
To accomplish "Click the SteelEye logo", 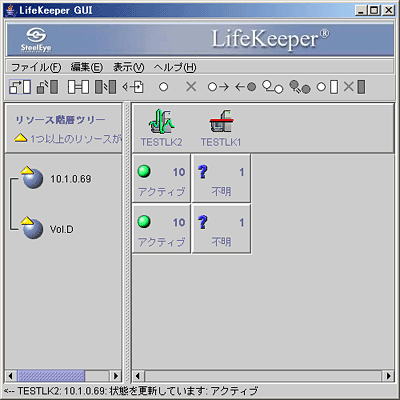I will tap(36, 40).
